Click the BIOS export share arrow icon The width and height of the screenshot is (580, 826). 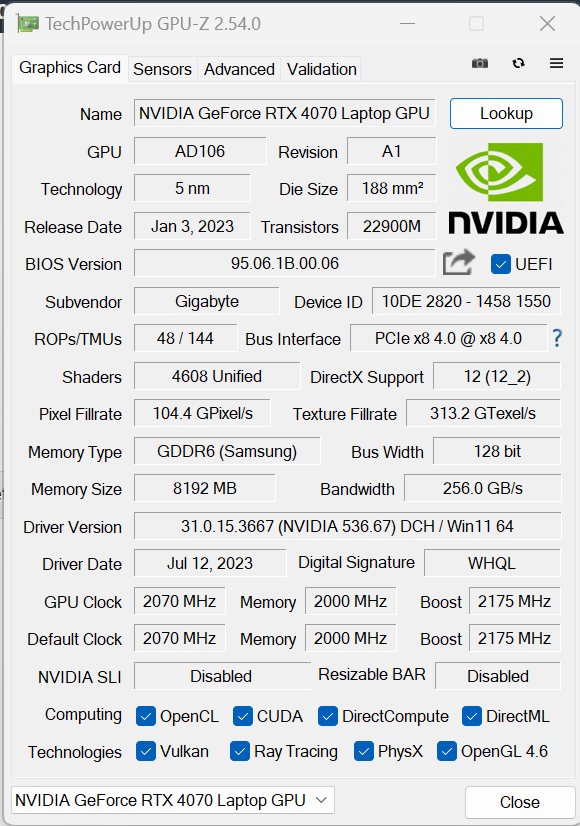tap(458, 262)
